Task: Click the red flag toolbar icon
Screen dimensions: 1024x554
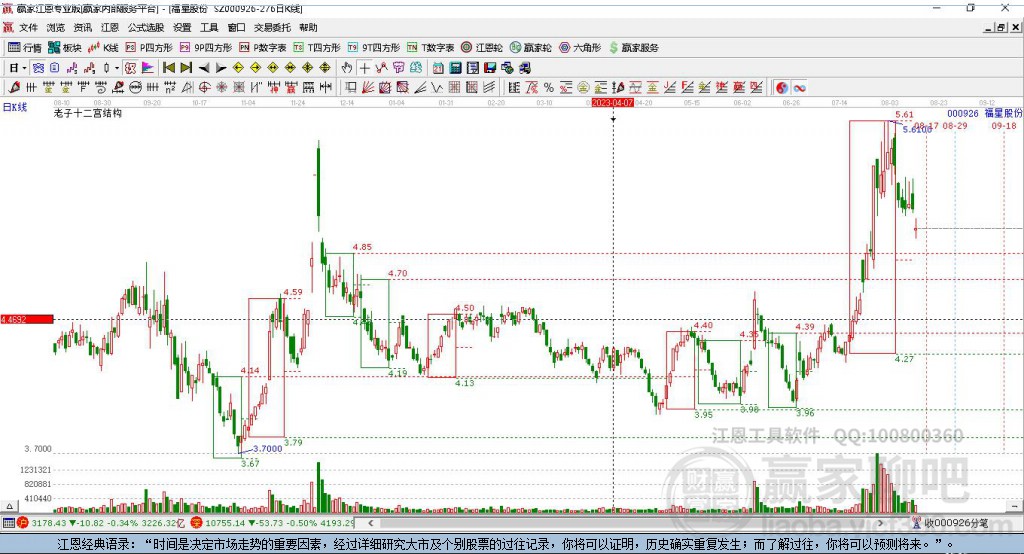Action: tap(148, 68)
